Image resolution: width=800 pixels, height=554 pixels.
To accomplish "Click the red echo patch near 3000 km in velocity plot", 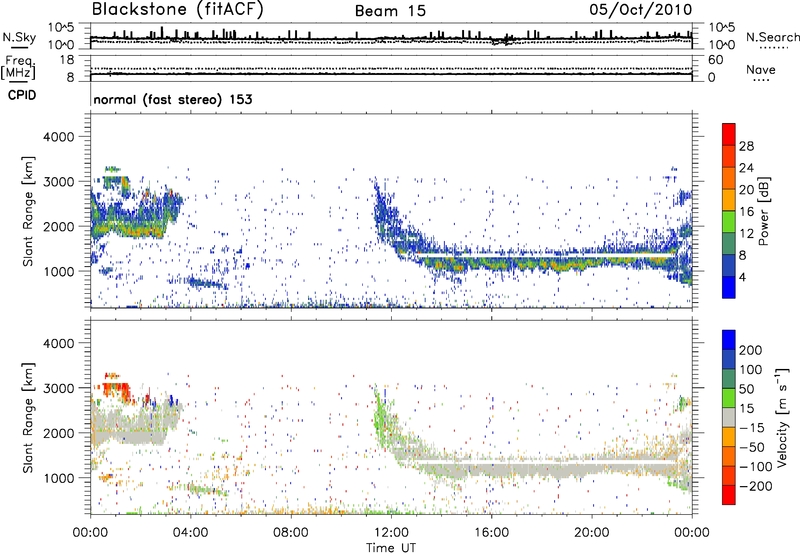I will 115,390.
